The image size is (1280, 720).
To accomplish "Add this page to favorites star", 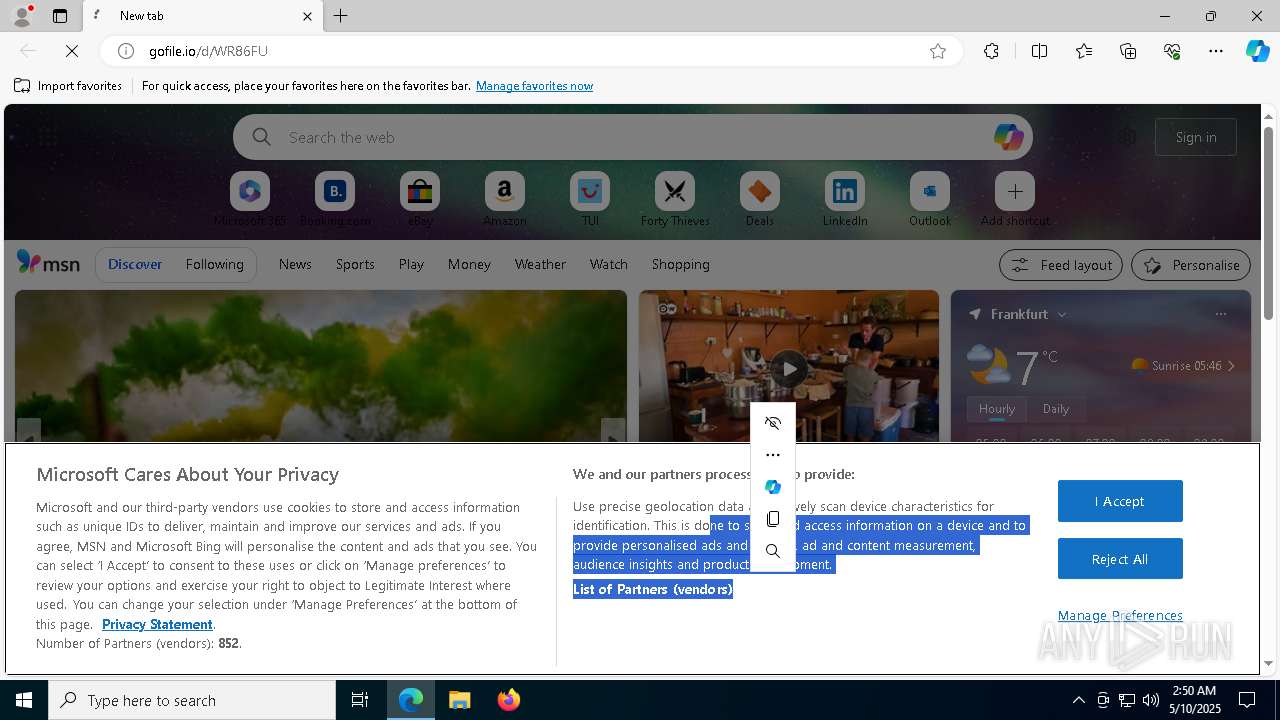I will (x=938, y=51).
